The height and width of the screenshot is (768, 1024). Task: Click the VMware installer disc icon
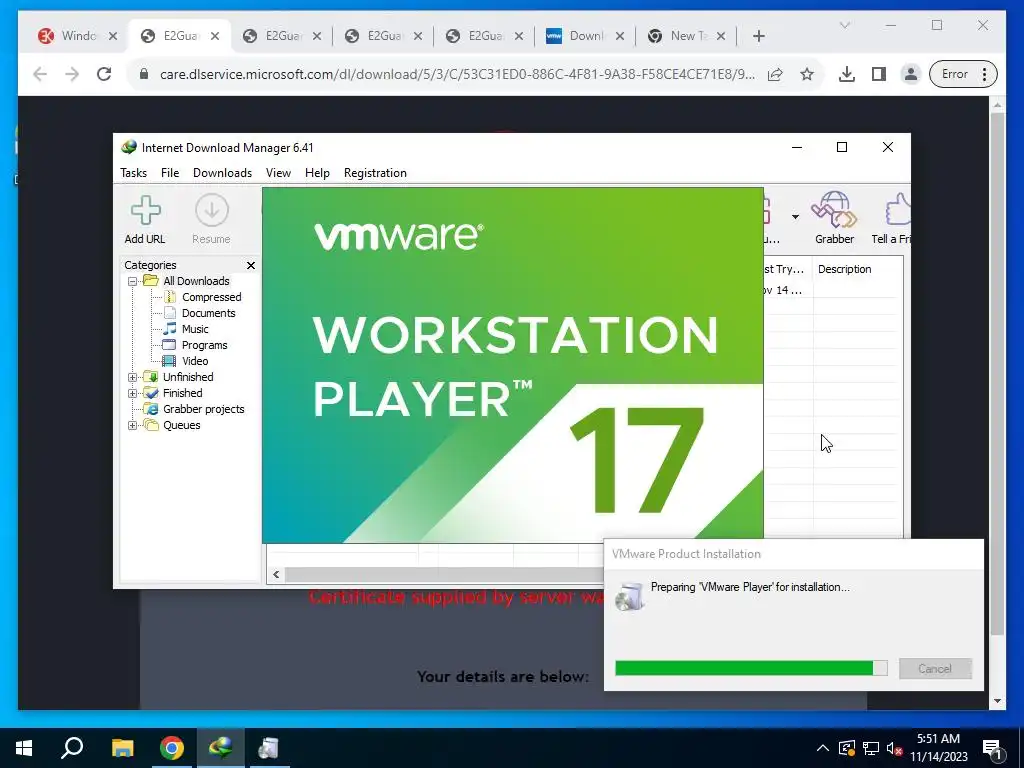point(630,596)
